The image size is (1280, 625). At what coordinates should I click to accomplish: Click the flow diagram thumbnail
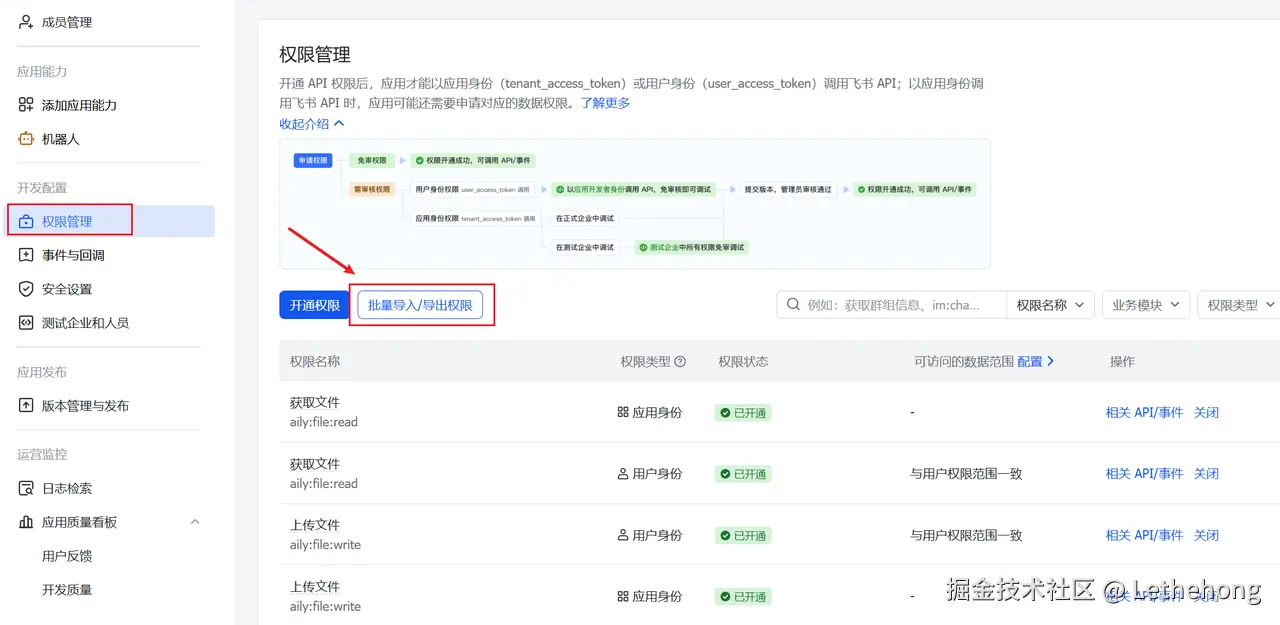[x=635, y=204]
